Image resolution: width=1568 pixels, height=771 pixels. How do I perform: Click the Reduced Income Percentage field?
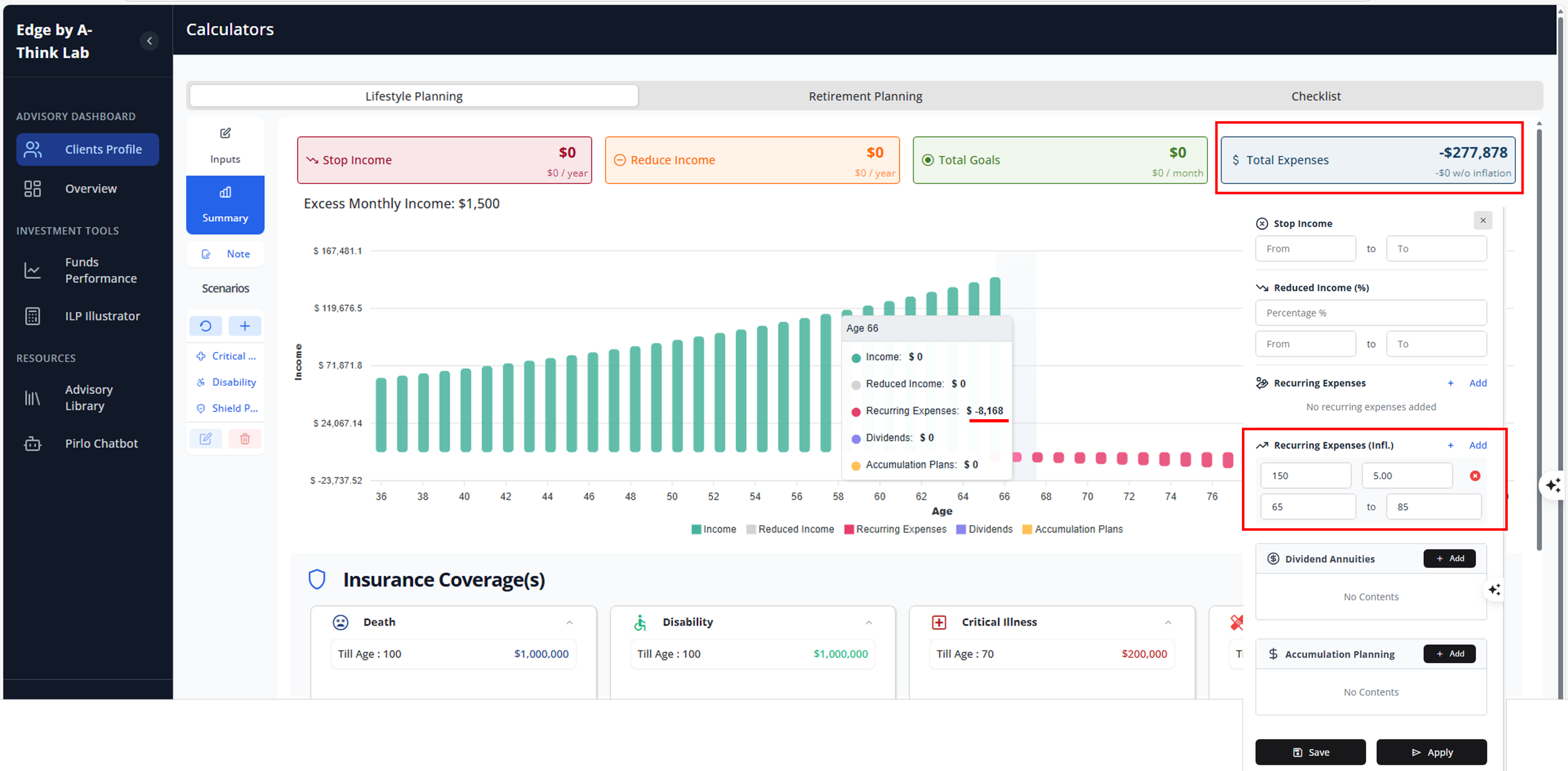tap(1370, 312)
